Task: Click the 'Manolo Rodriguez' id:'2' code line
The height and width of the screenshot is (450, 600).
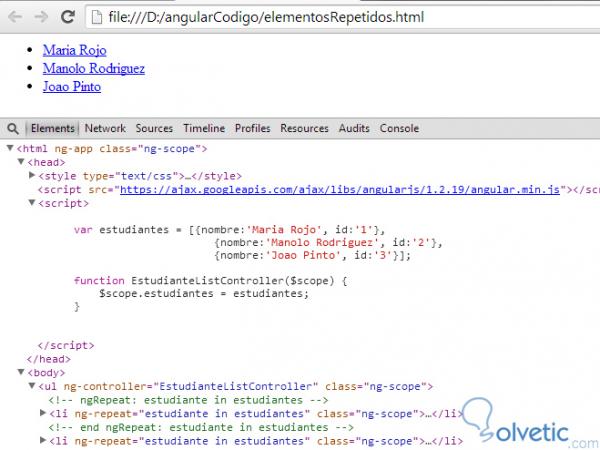Action: pyautogui.click(x=328, y=243)
